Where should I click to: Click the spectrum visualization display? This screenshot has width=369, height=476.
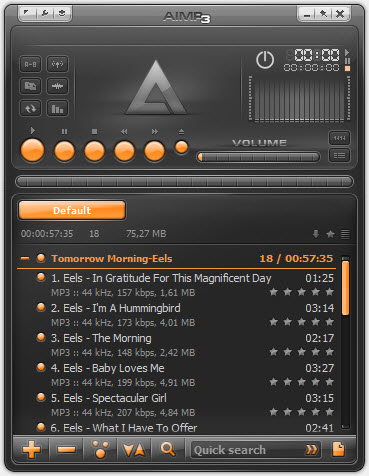coord(299,98)
